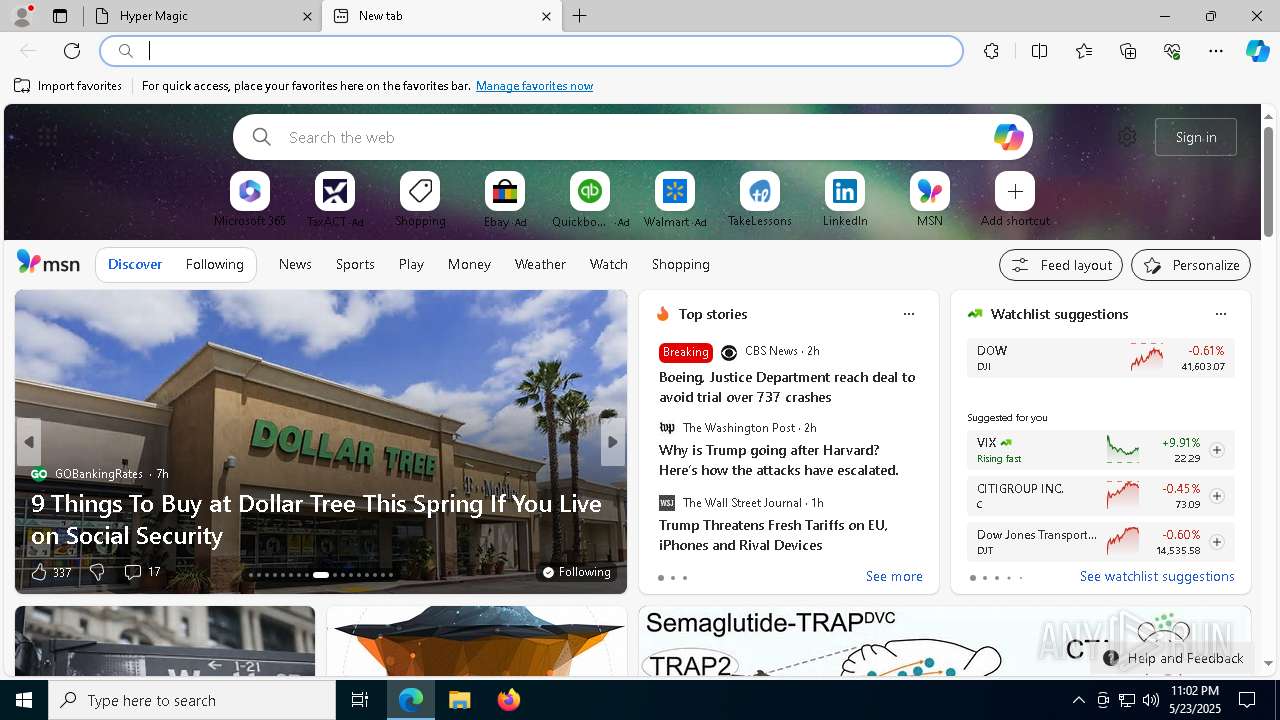Open comments on Dollar Tree article
Screen dimensions: 1280x720
[142, 572]
